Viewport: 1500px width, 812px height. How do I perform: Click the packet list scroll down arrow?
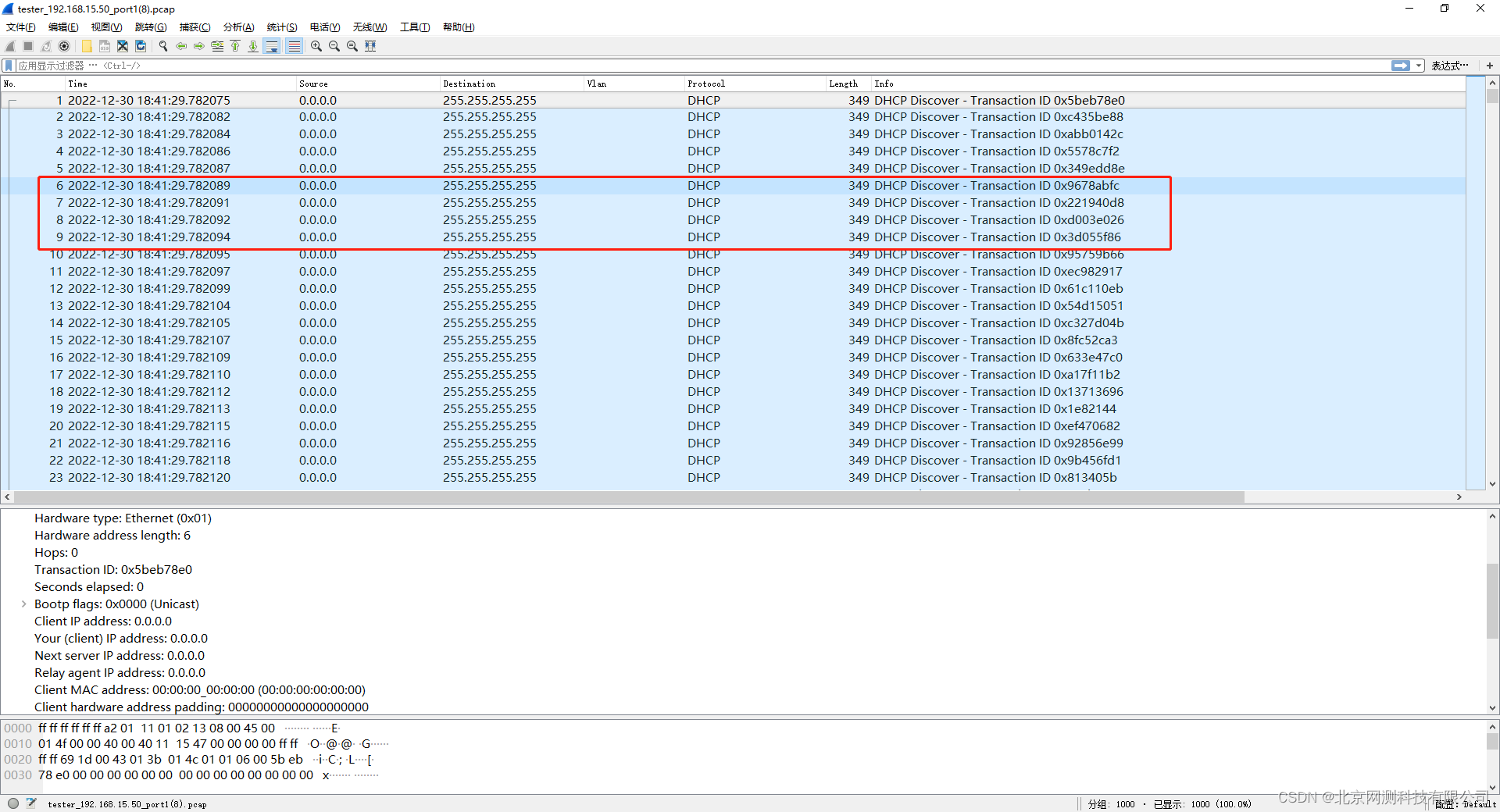[1492, 484]
